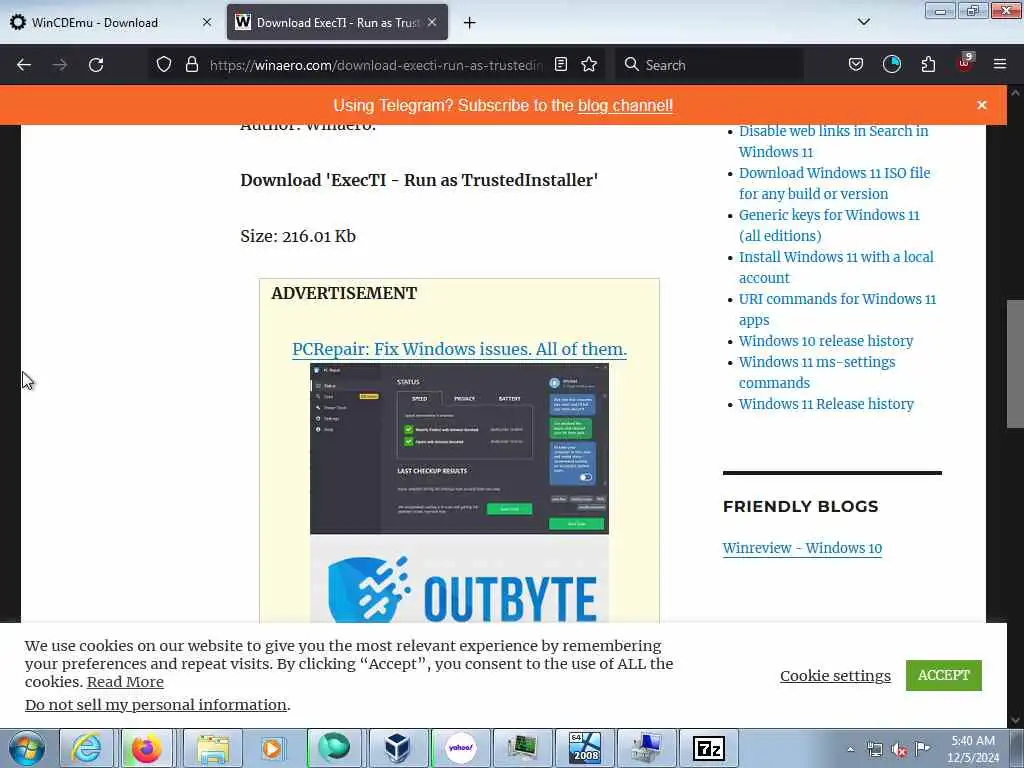Open uBlock Origin extension icon
This screenshot has height=768, width=1024.
point(965,63)
